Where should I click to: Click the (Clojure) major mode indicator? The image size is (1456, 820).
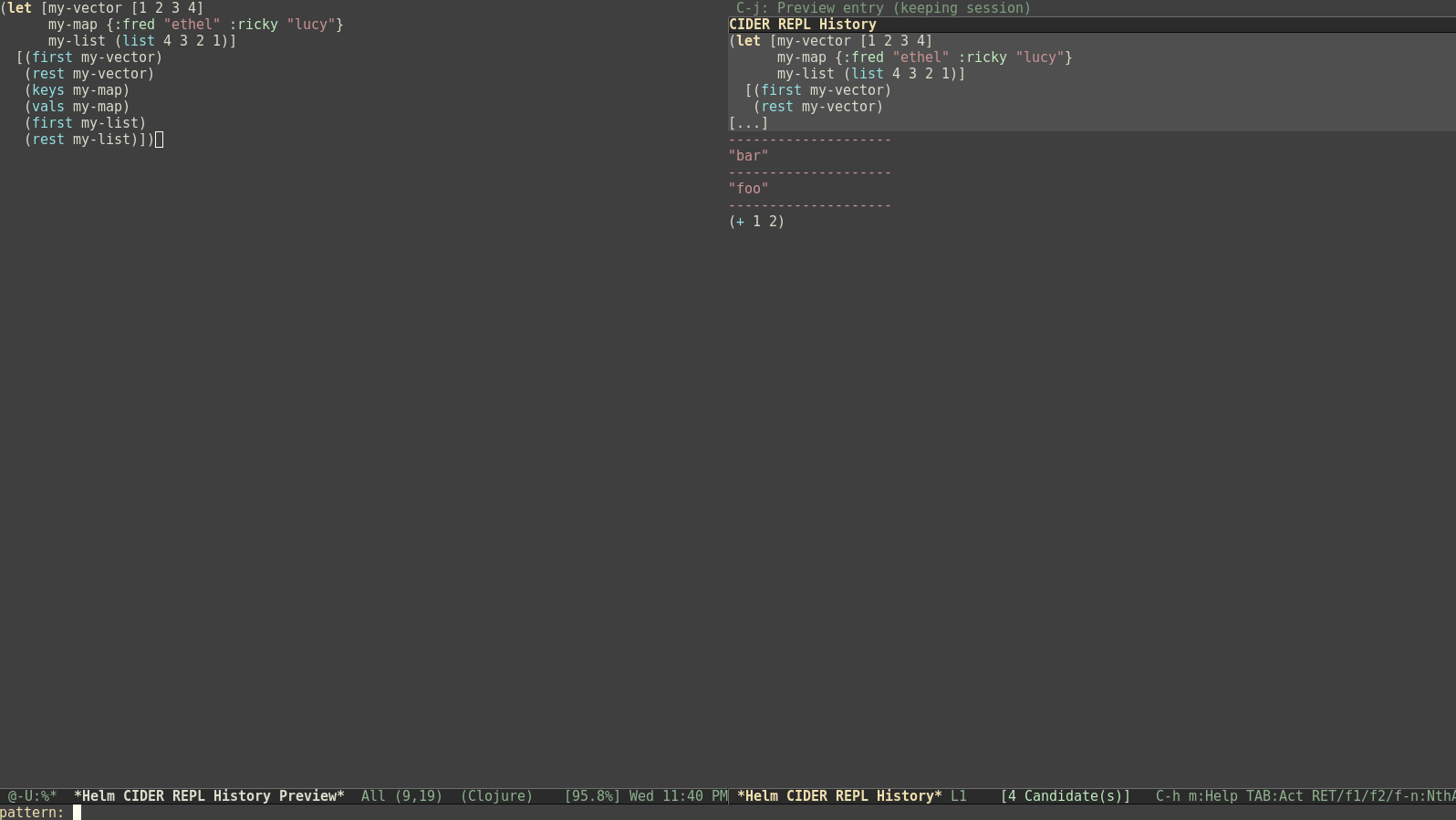(x=496, y=796)
